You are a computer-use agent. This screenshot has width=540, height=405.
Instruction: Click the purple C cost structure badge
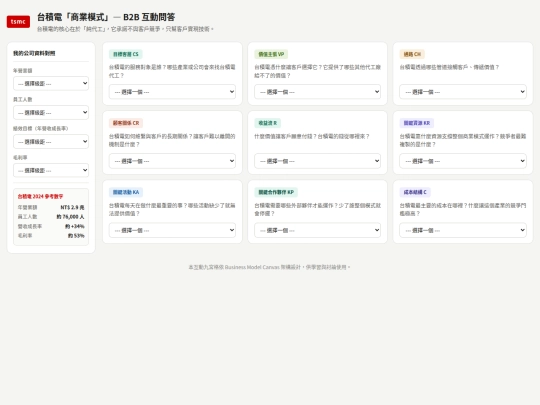[415, 192]
